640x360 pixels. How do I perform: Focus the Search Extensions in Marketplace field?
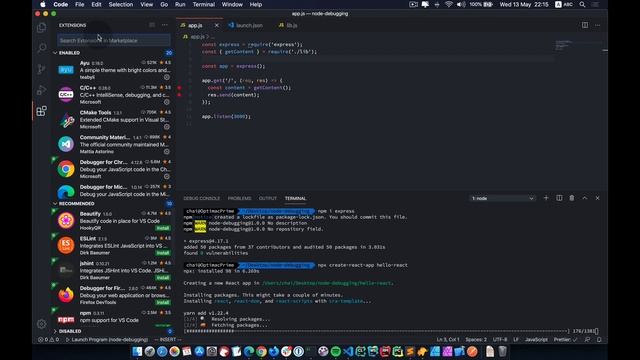pyautogui.click(x=114, y=40)
